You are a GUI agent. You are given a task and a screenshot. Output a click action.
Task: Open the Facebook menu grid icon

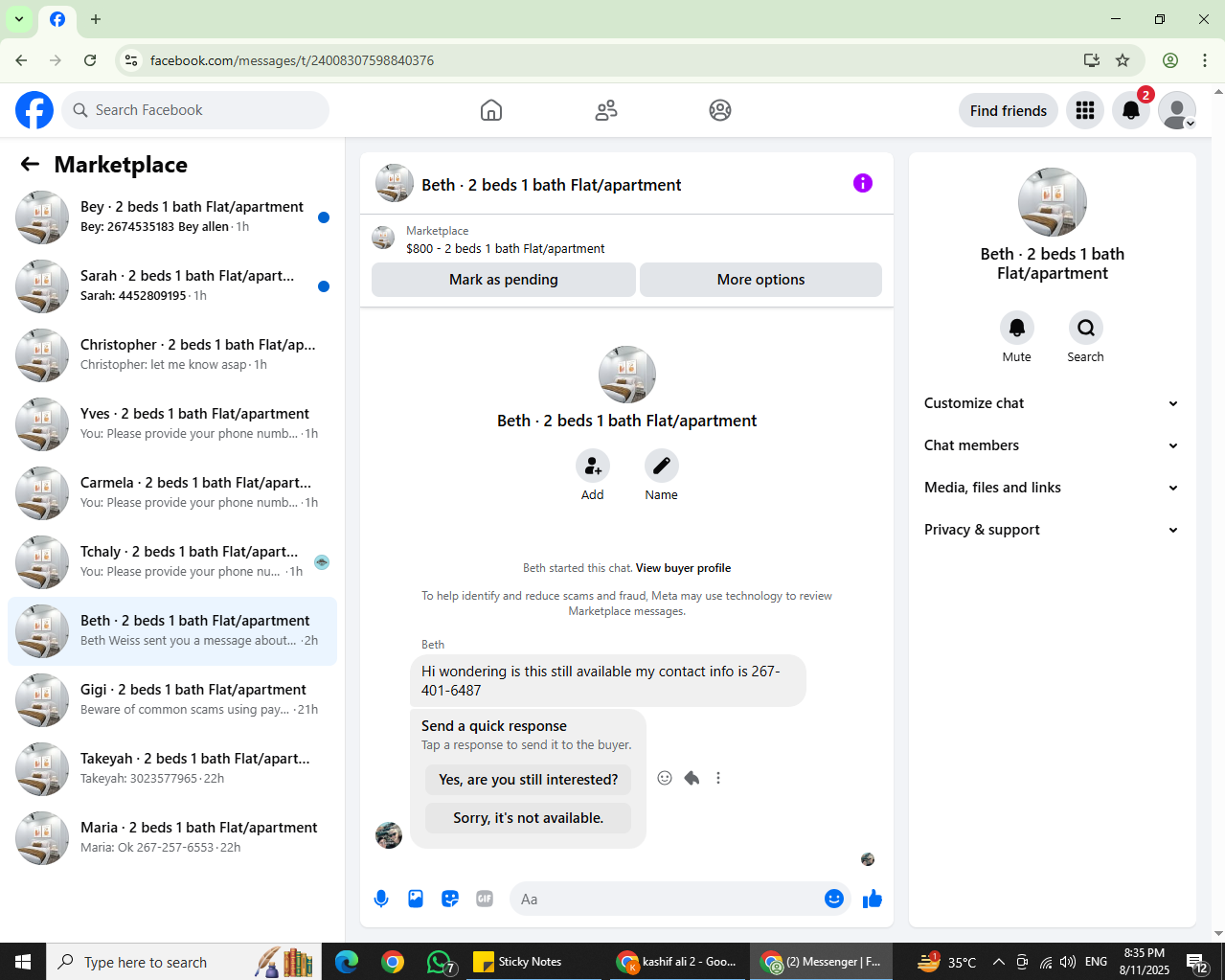point(1085,110)
